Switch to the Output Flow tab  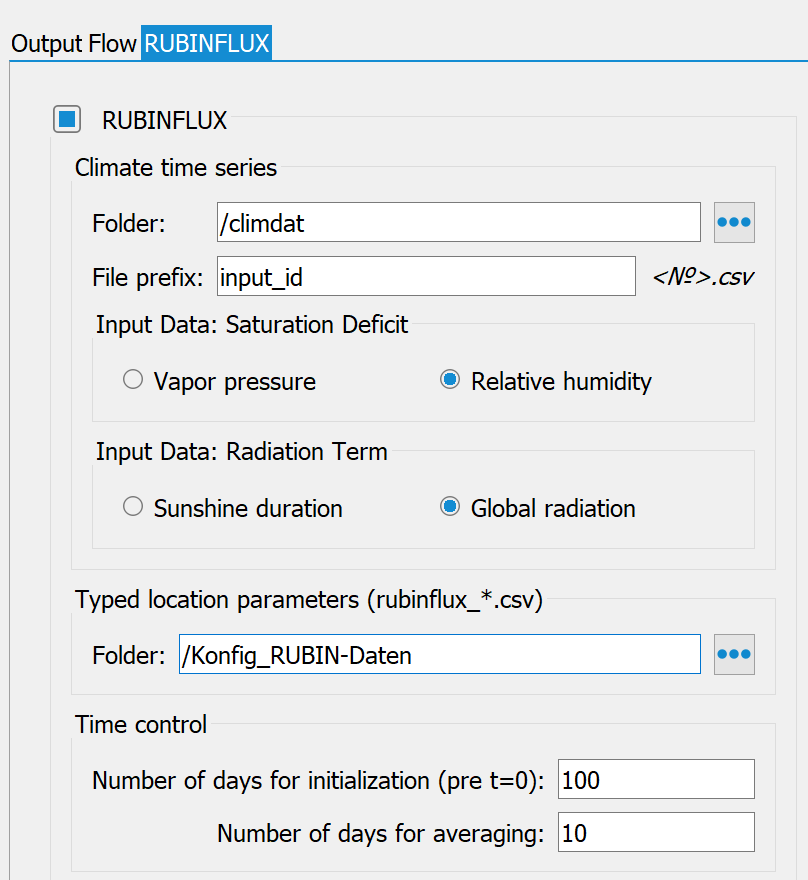click(74, 43)
